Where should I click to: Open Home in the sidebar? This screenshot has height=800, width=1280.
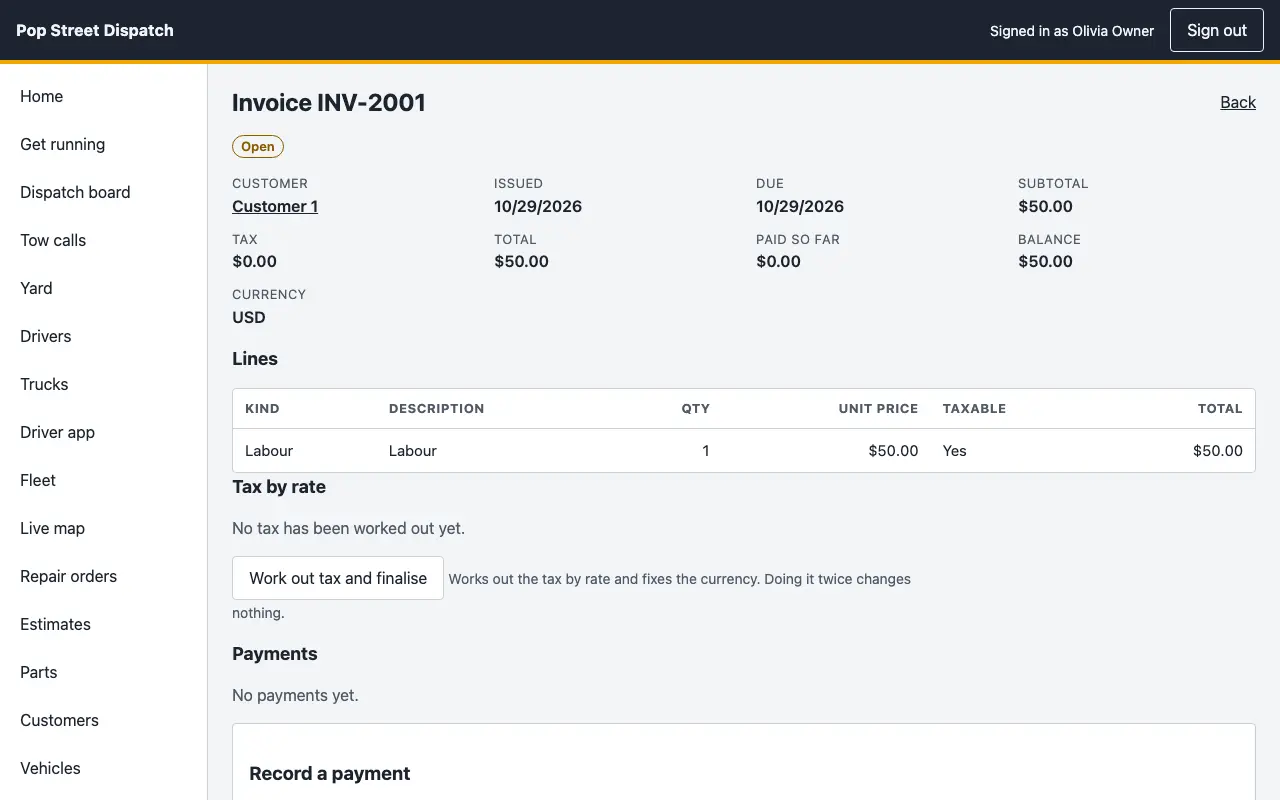coord(42,96)
